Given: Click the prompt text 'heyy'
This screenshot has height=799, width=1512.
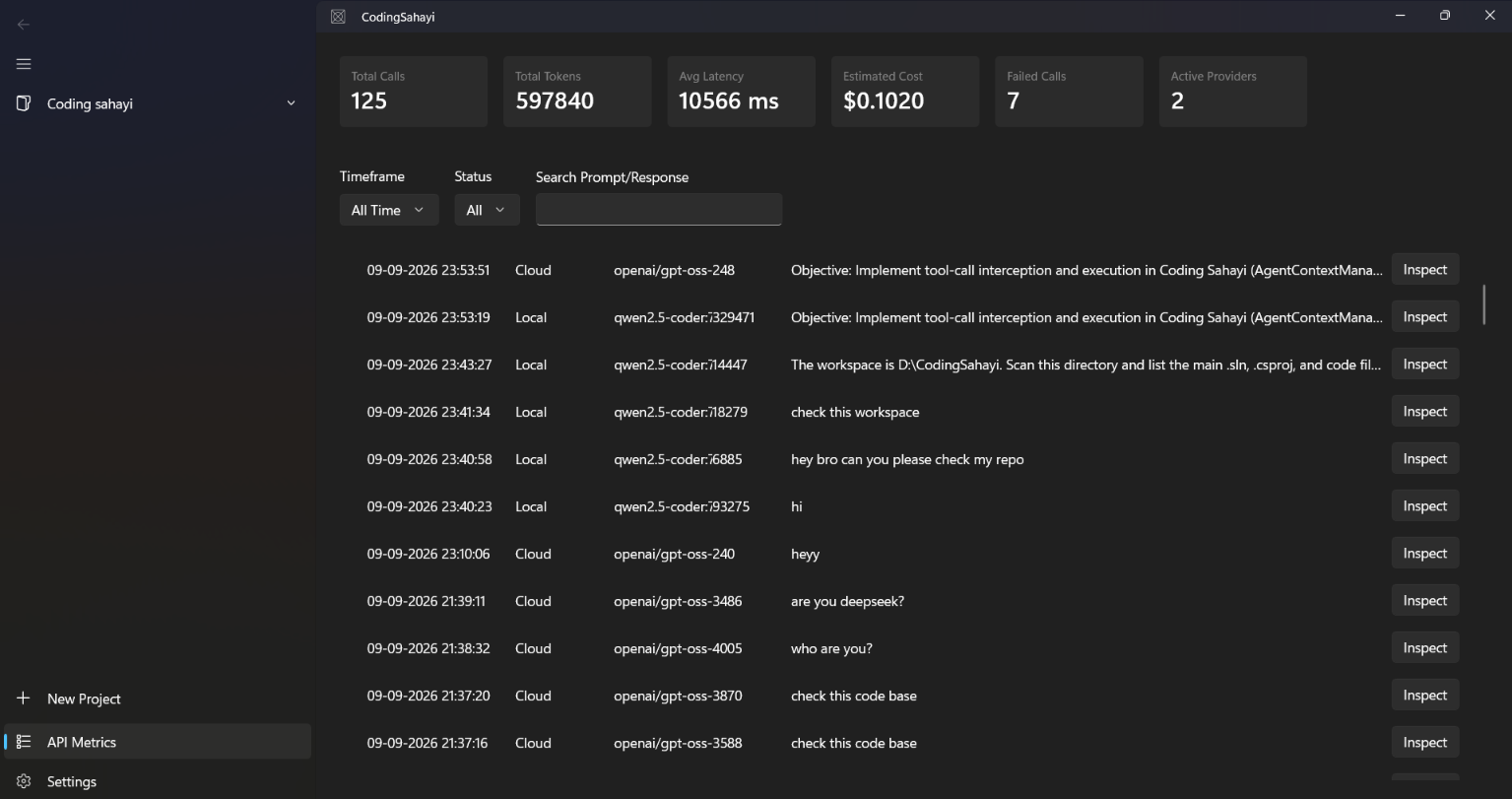Looking at the screenshot, I should pos(805,554).
